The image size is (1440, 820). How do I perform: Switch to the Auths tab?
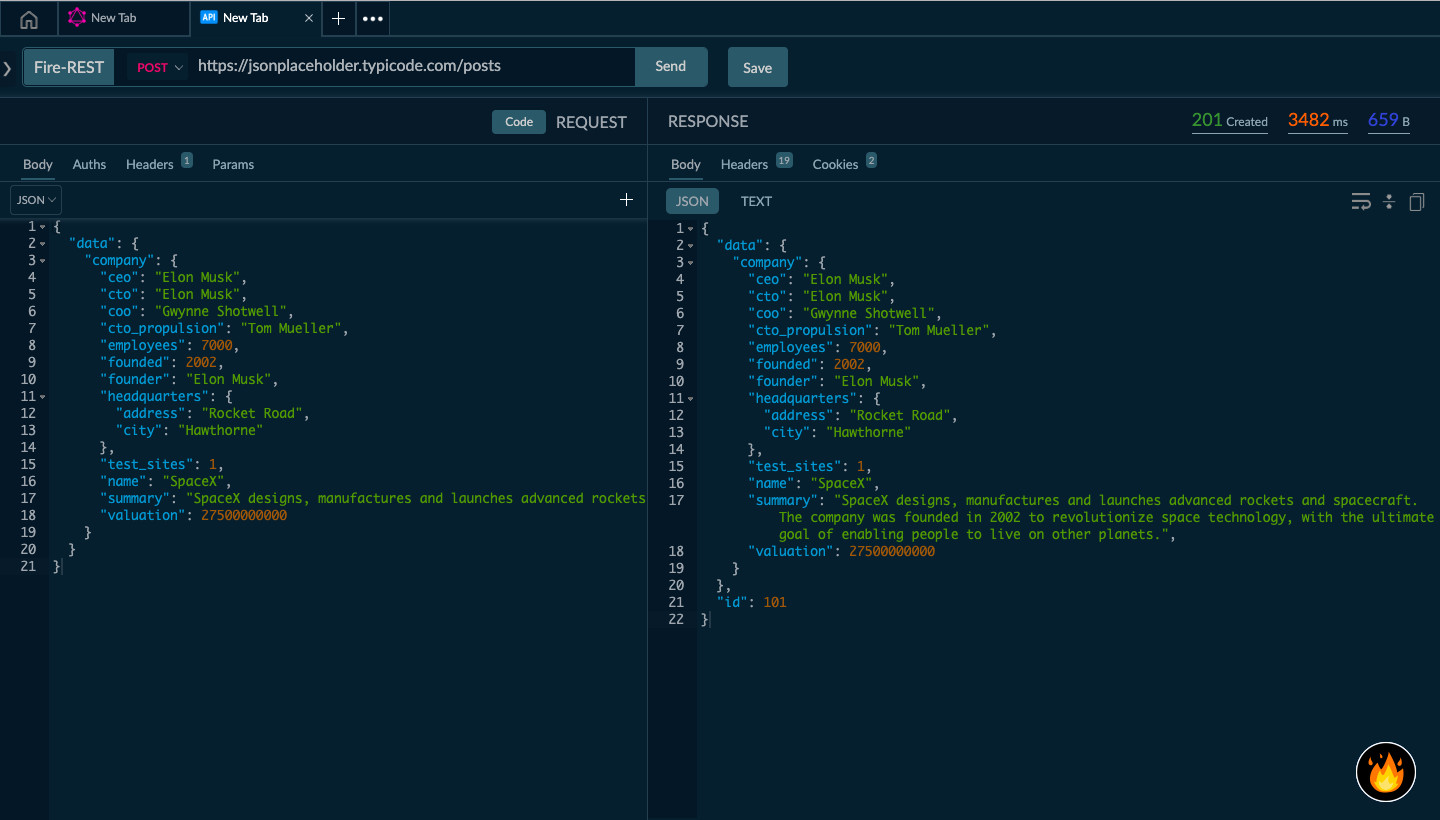89,164
